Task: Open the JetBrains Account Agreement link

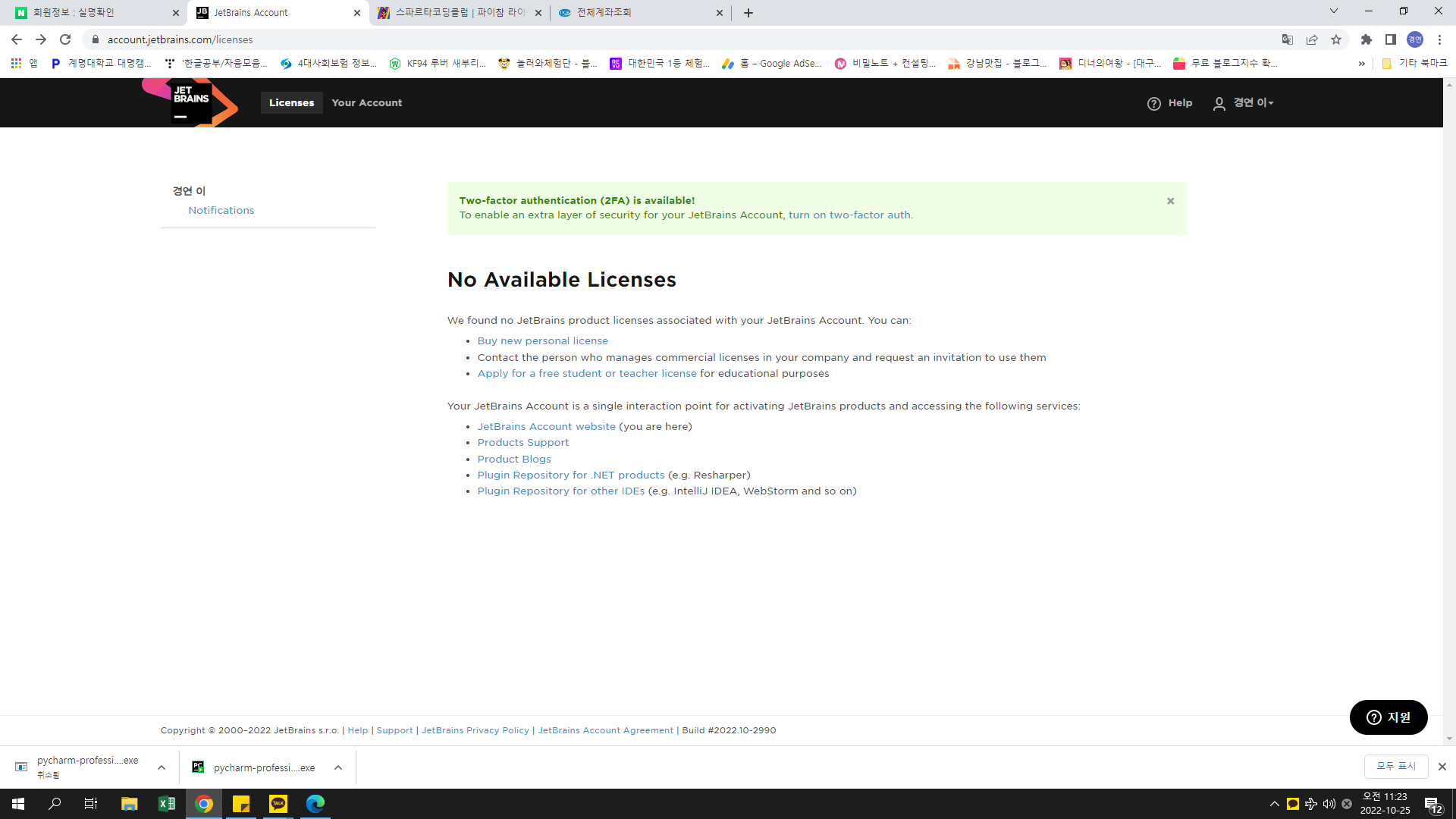Action: (x=606, y=731)
